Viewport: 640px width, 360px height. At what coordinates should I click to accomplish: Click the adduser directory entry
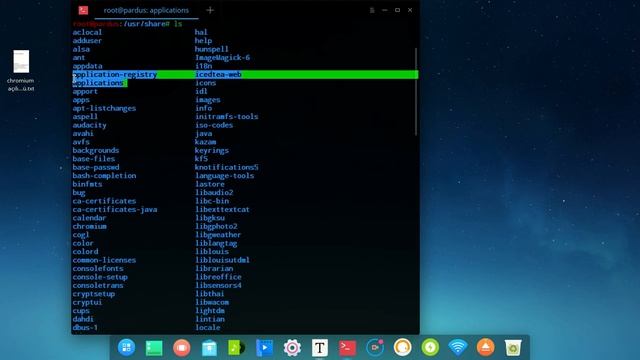point(87,41)
